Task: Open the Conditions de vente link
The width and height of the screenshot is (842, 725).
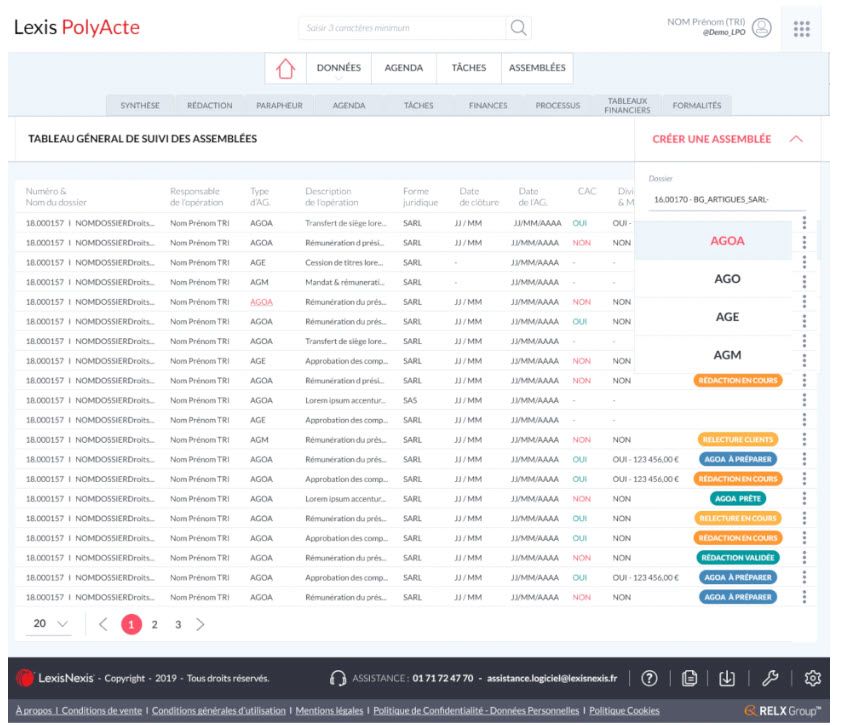Action: tap(102, 710)
